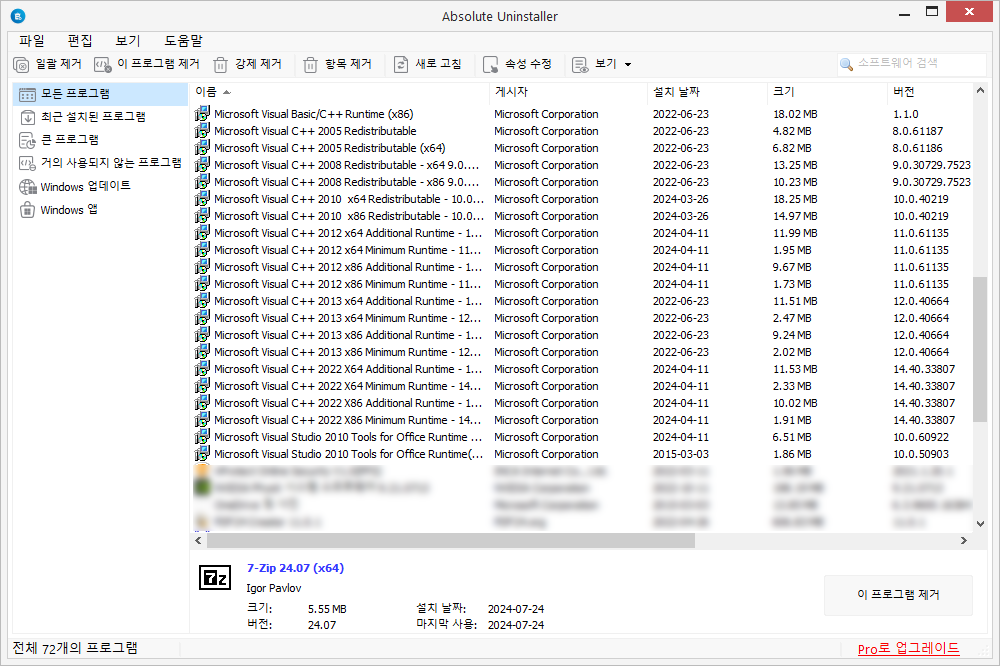This screenshot has width=1000, height=666.
Task: Select Windows 앱 in the sidebar
Action: coord(100,210)
